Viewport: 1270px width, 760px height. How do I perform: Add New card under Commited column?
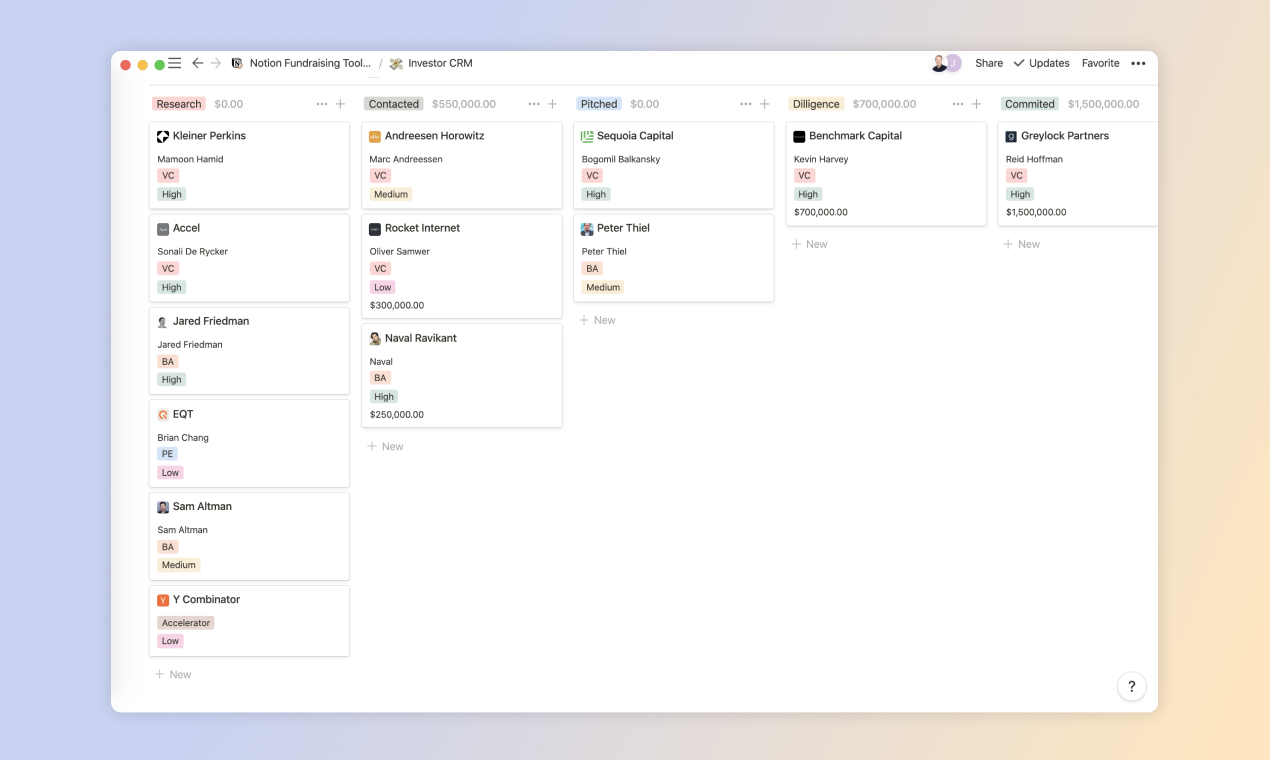point(1021,244)
